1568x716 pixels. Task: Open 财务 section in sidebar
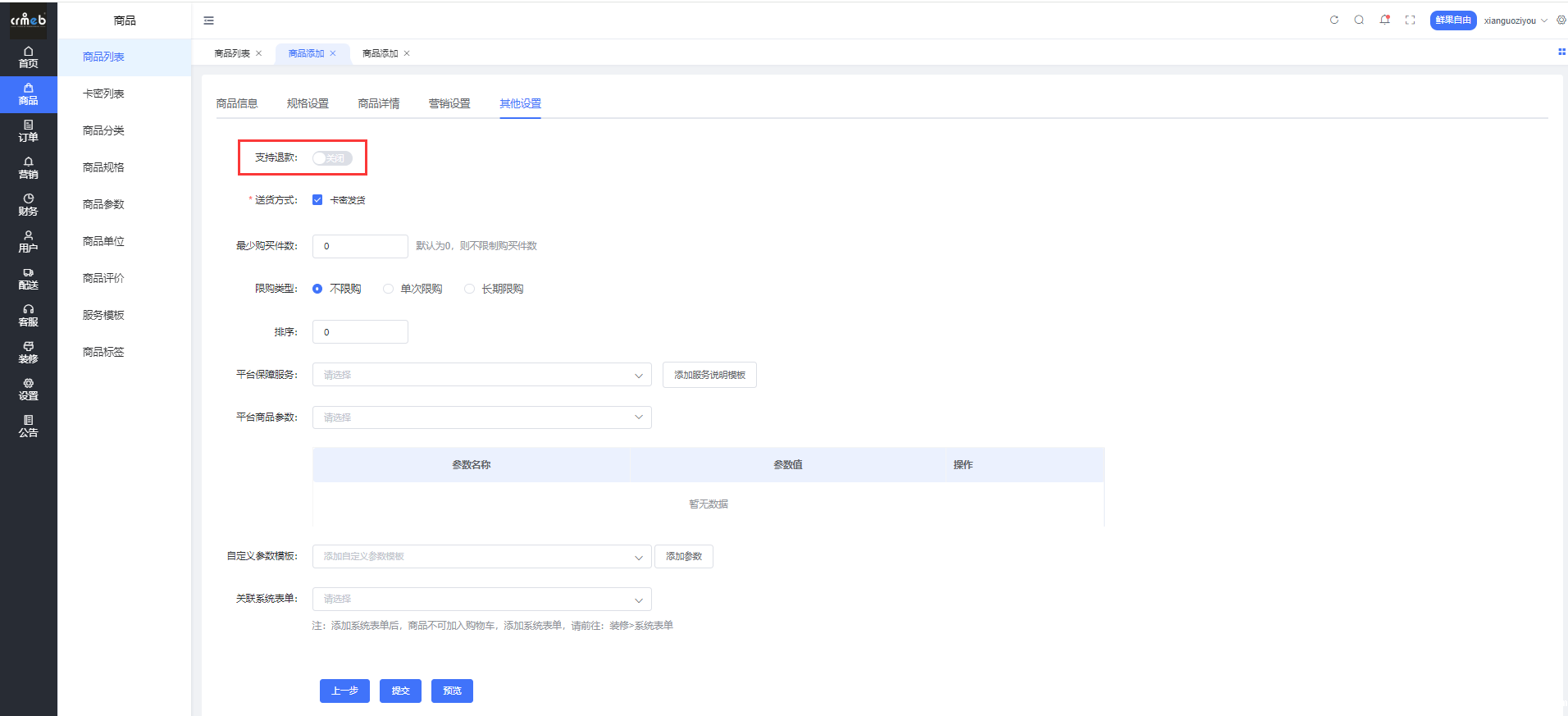[29, 205]
